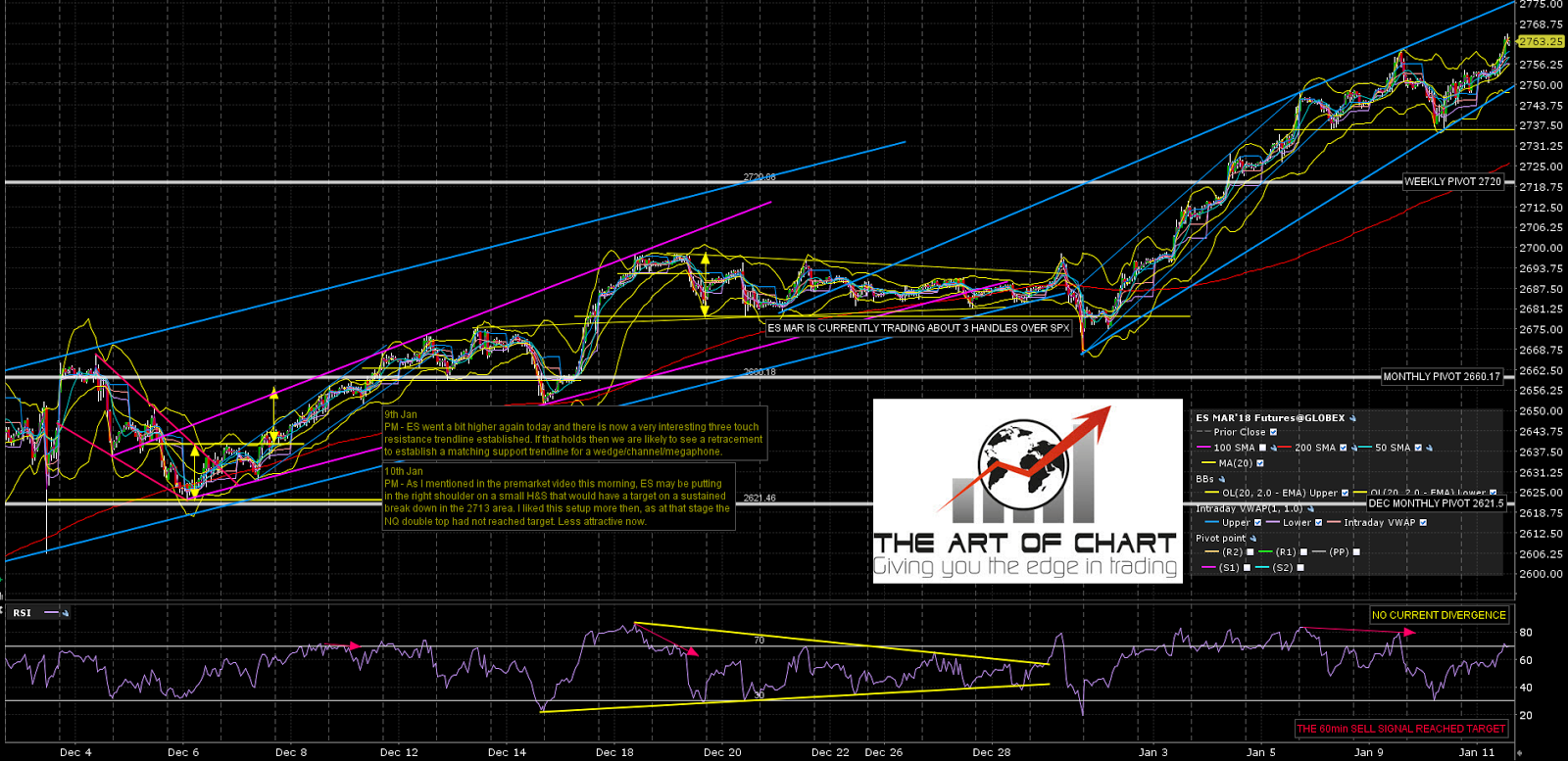This screenshot has width=1568, height=761.
Task: Toggle the Prior Close checkbox
Action: [x=1273, y=432]
